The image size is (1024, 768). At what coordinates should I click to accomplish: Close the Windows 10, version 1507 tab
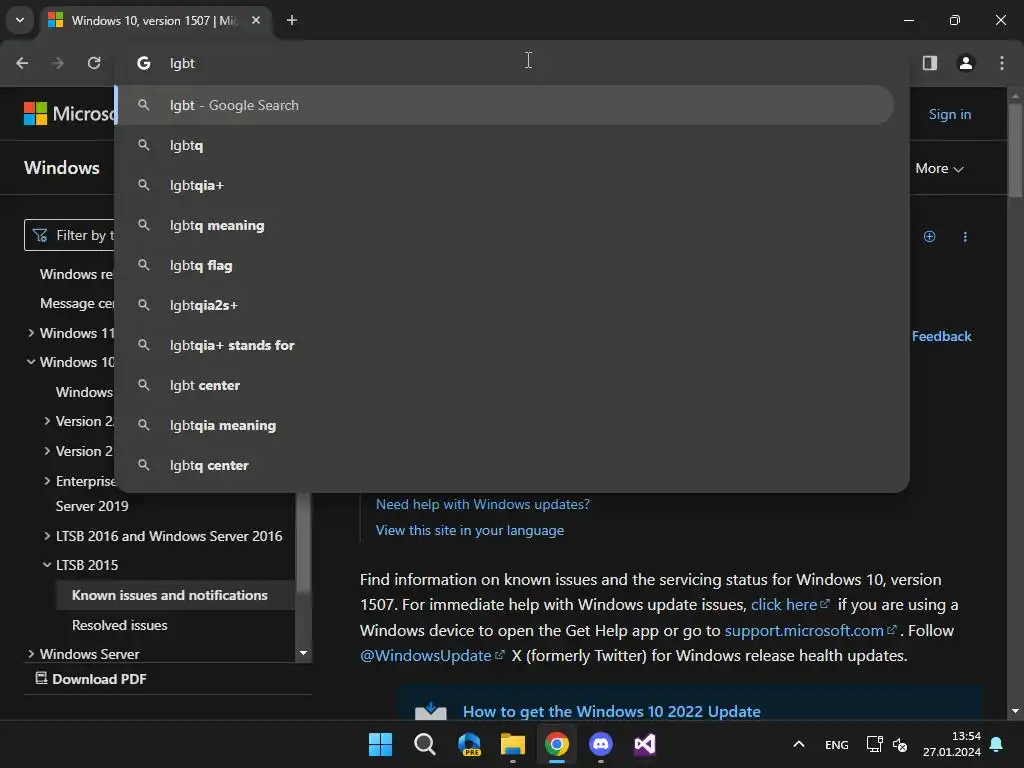pos(256,20)
